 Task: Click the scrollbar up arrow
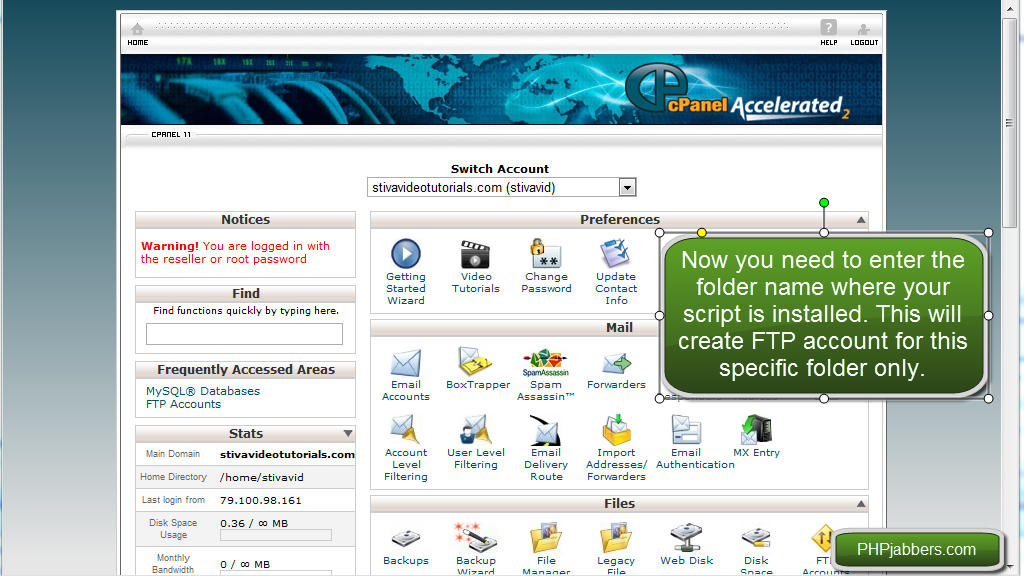[x=1010, y=8]
